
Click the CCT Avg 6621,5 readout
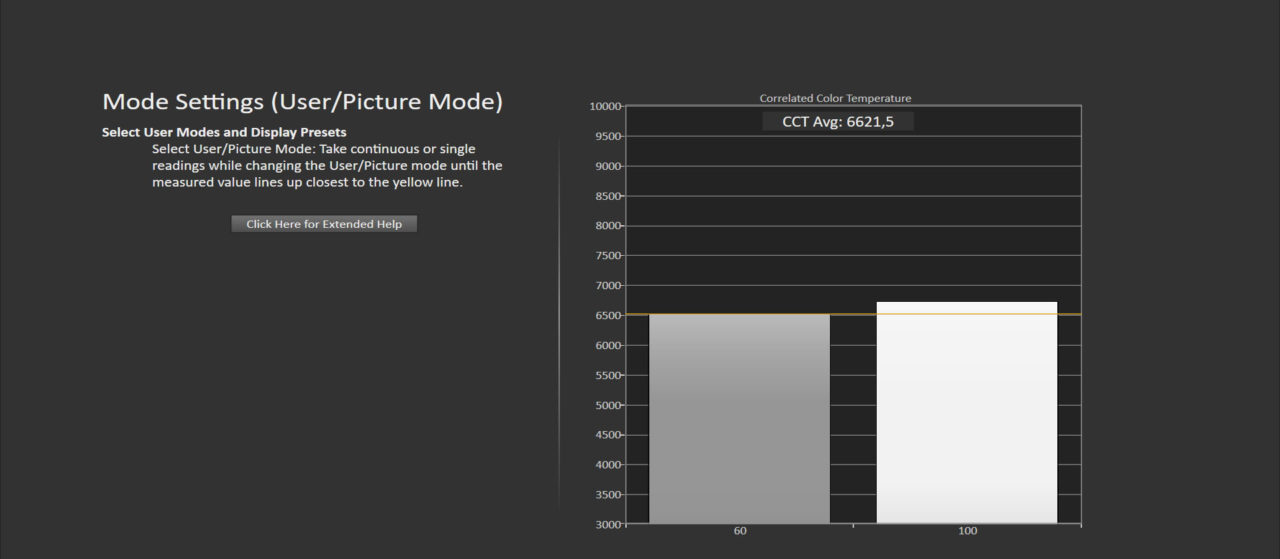pos(838,121)
